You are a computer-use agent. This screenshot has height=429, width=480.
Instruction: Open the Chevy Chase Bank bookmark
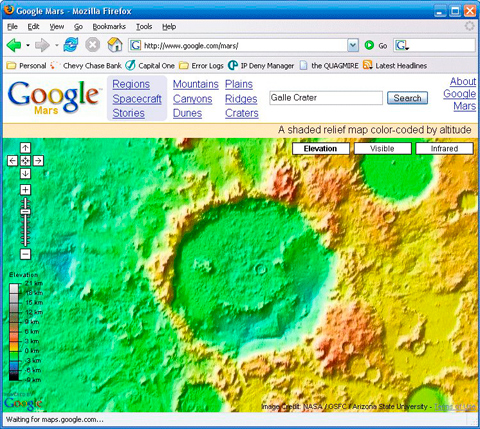pos(86,66)
